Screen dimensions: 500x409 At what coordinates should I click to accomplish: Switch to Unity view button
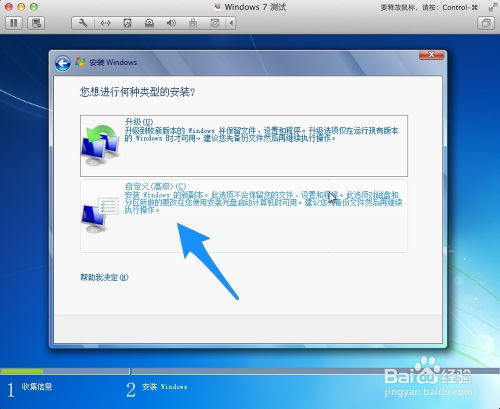coord(486,23)
